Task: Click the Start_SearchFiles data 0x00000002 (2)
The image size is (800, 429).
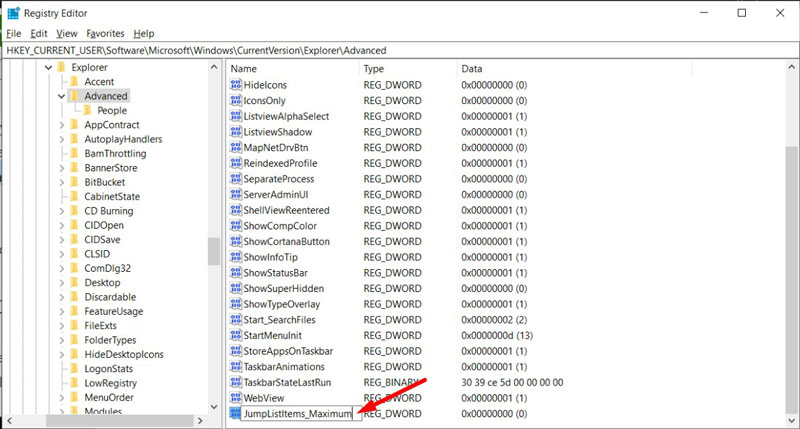Action: 494,320
